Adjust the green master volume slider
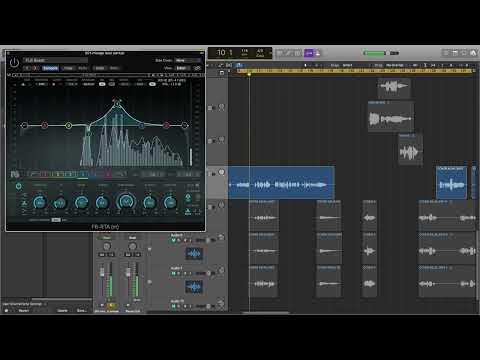The image size is (480, 360). coord(375,53)
